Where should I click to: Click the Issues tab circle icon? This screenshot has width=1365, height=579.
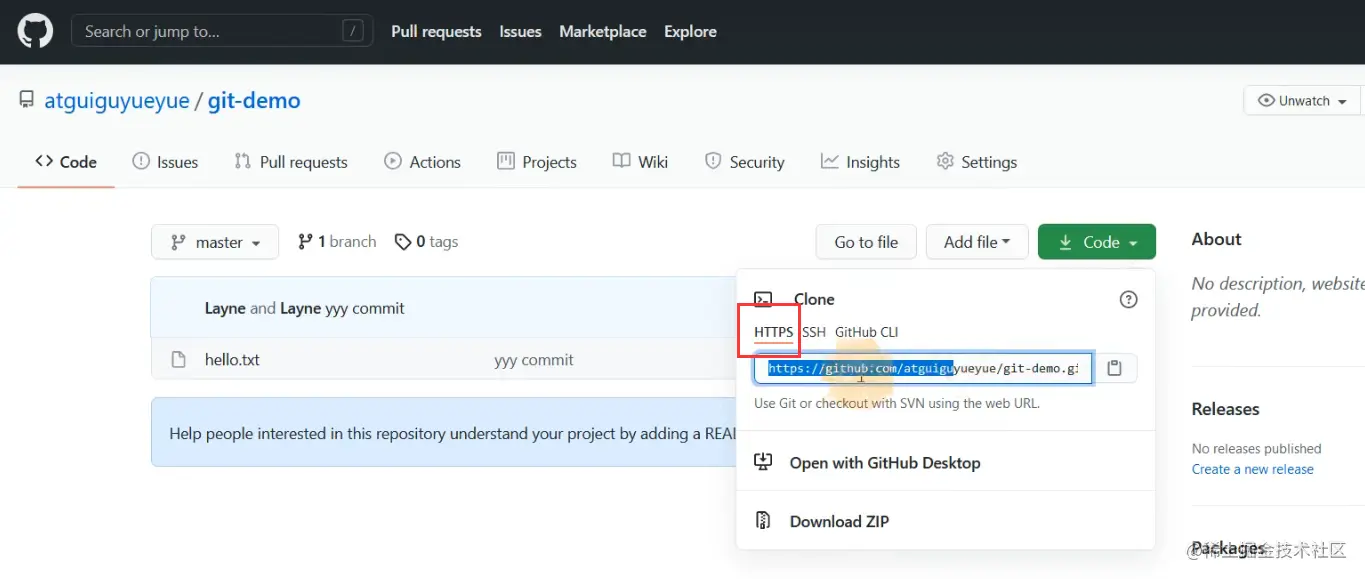click(141, 161)
